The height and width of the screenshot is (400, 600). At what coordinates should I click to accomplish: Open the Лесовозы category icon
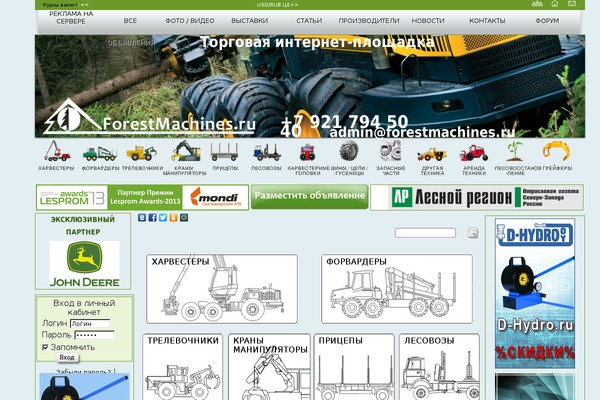[267, 152]
